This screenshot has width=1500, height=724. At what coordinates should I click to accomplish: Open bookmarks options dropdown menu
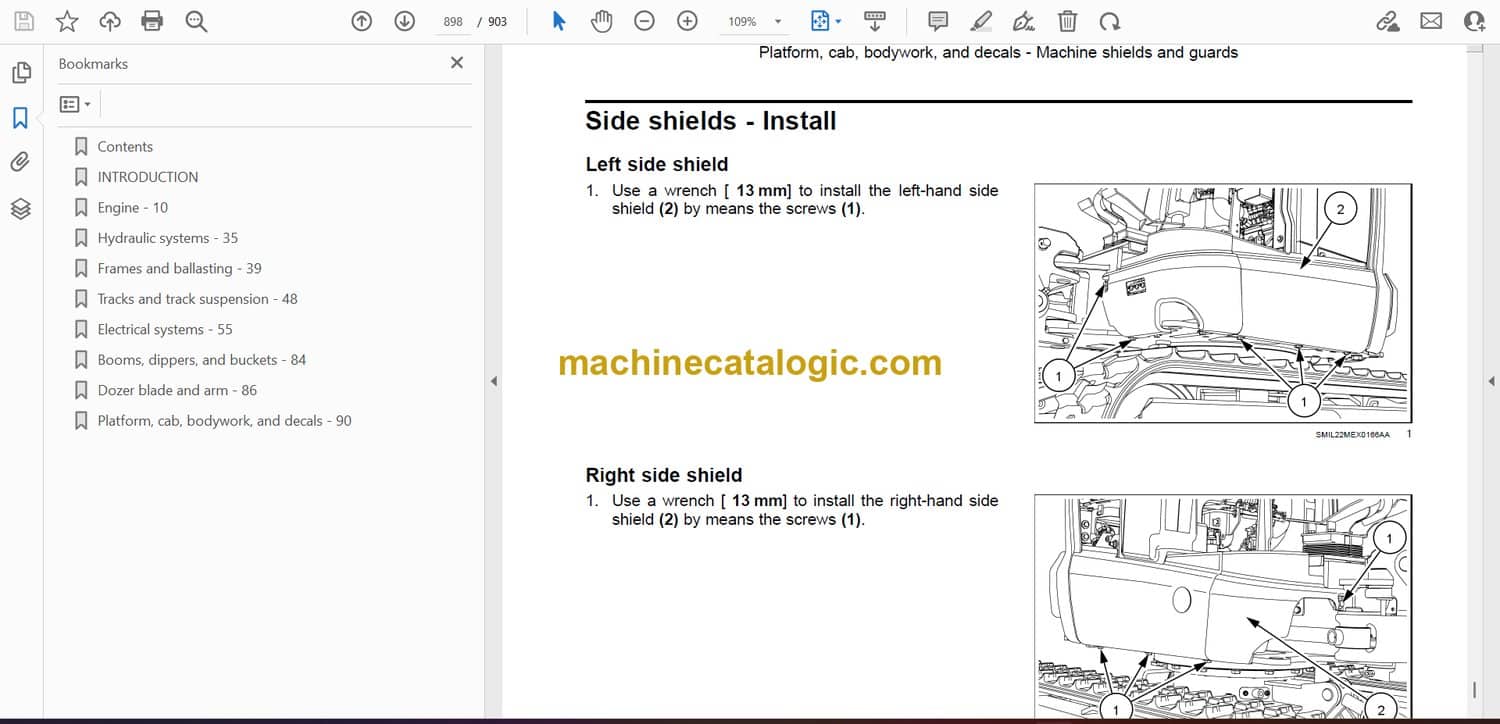point(75,104)
